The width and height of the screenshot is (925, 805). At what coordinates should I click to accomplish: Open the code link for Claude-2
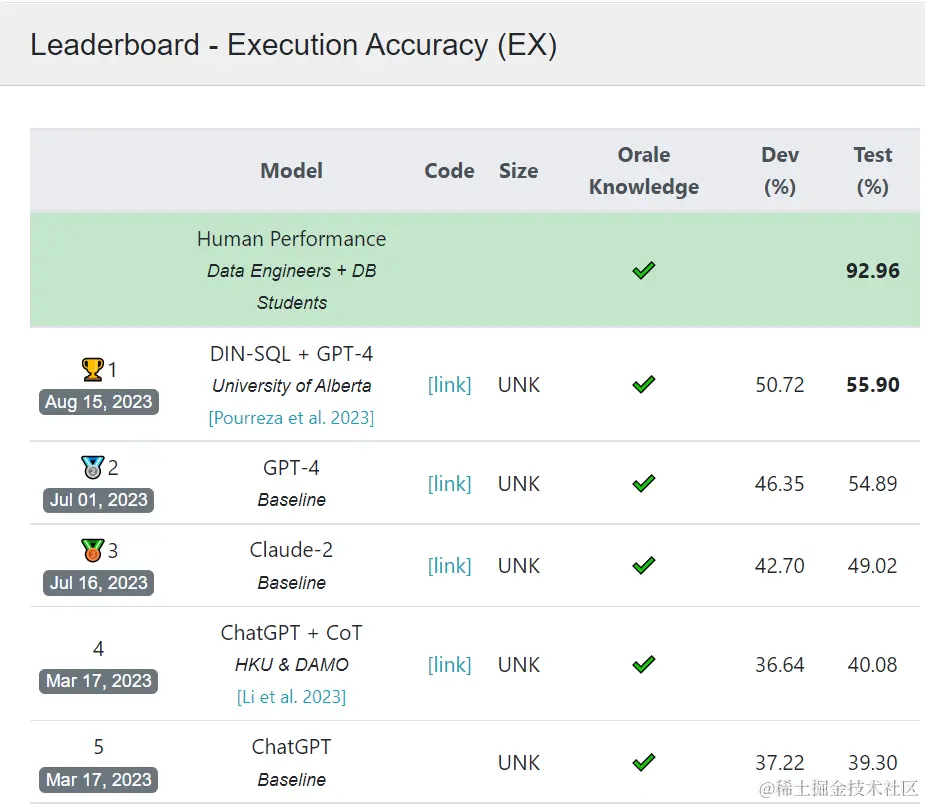click(x=449, y=566)
